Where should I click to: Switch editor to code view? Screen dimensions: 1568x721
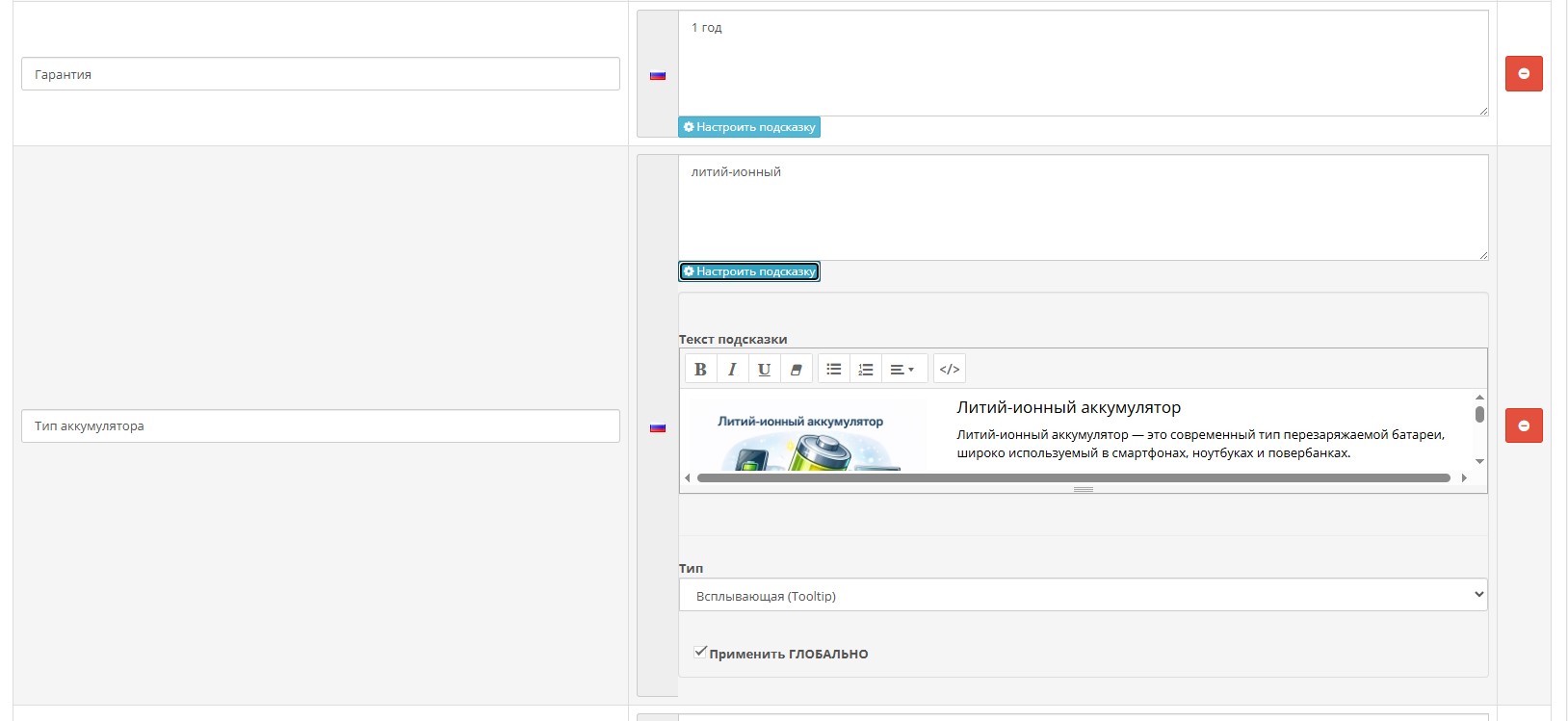tap(949, 369)
